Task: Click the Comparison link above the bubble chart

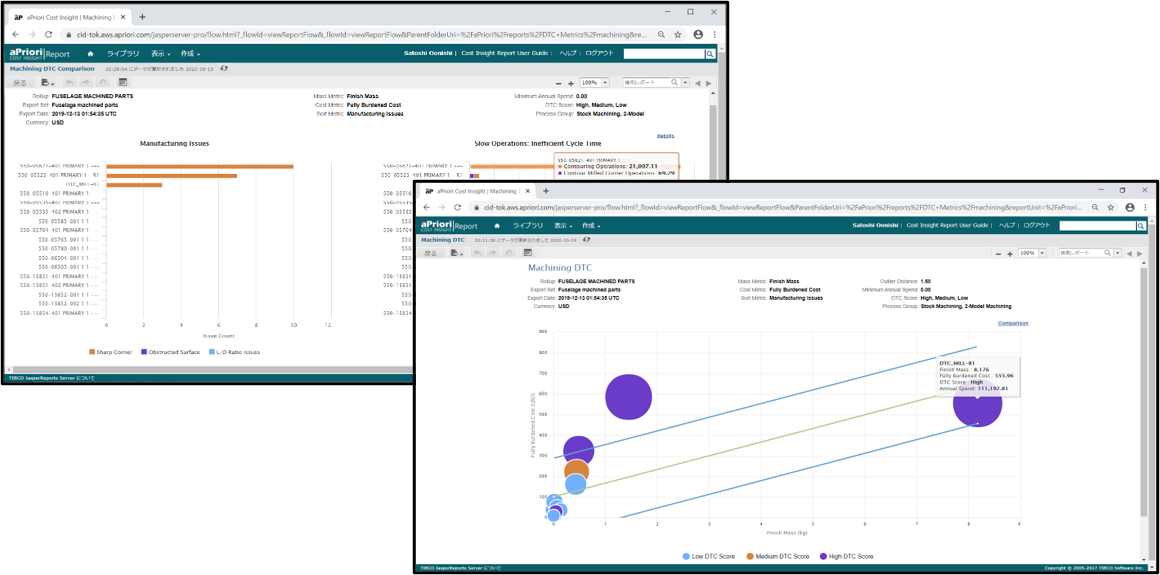Action: click(1012, 323)
